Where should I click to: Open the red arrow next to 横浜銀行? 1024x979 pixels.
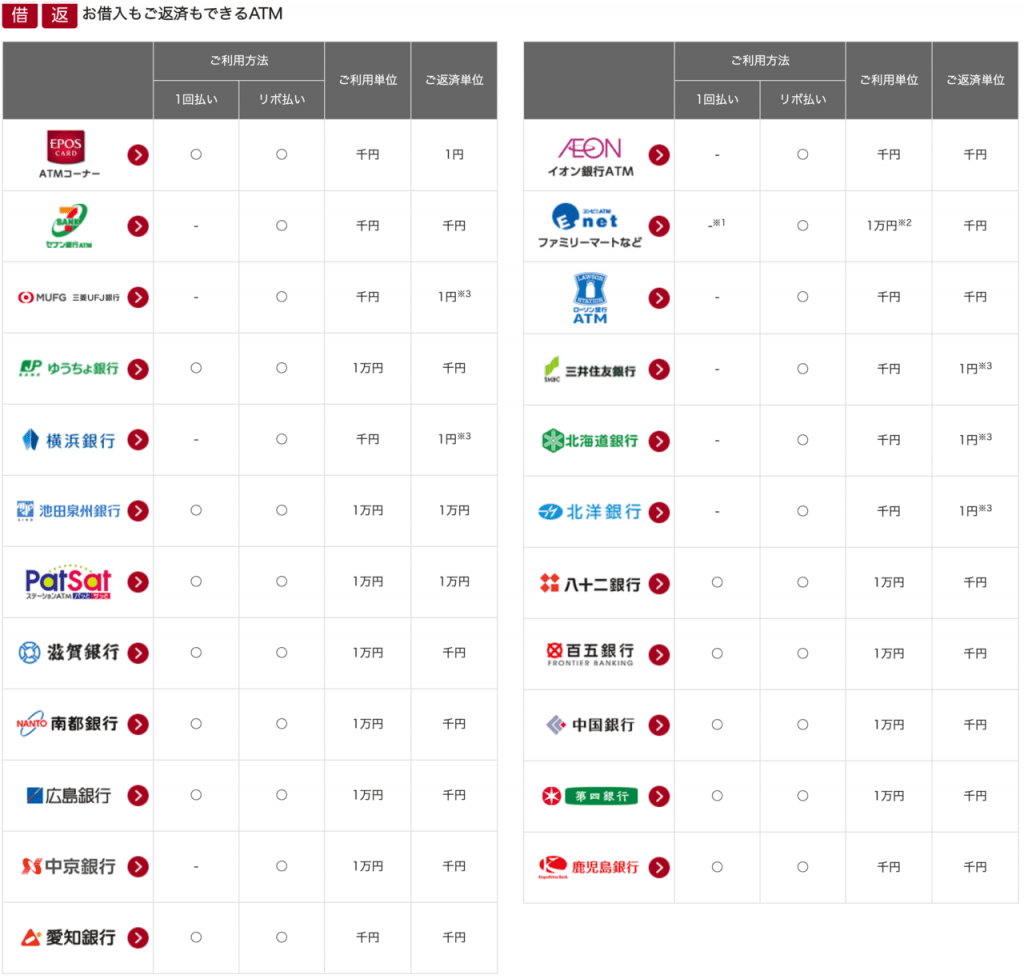(x=138, y=440)
